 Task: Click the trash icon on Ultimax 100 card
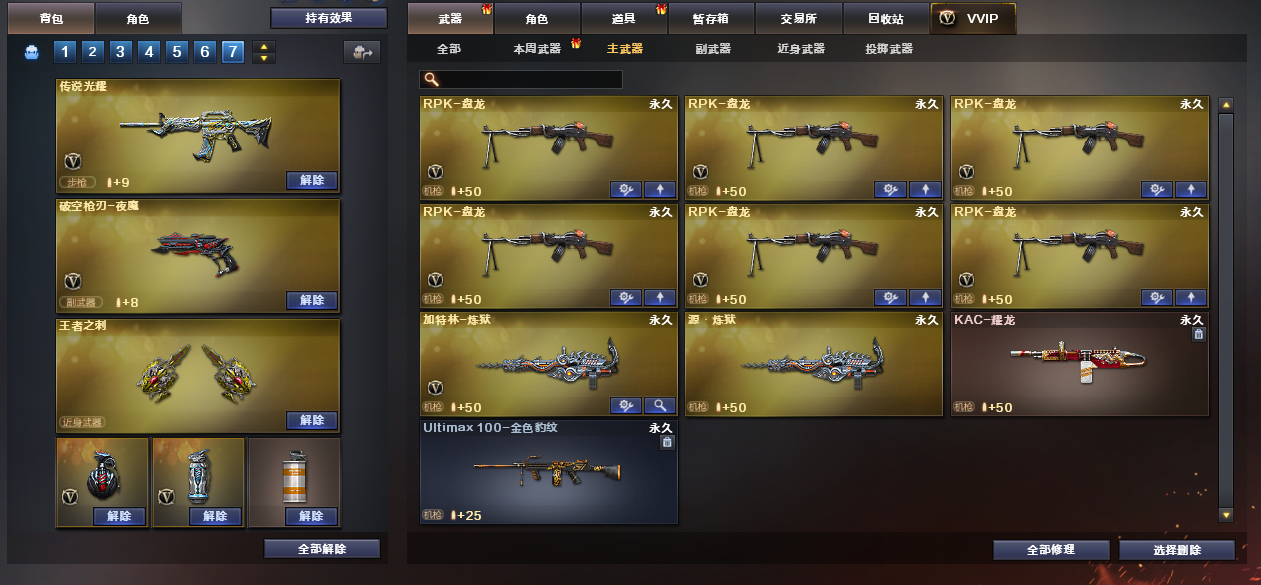[668, 442]
